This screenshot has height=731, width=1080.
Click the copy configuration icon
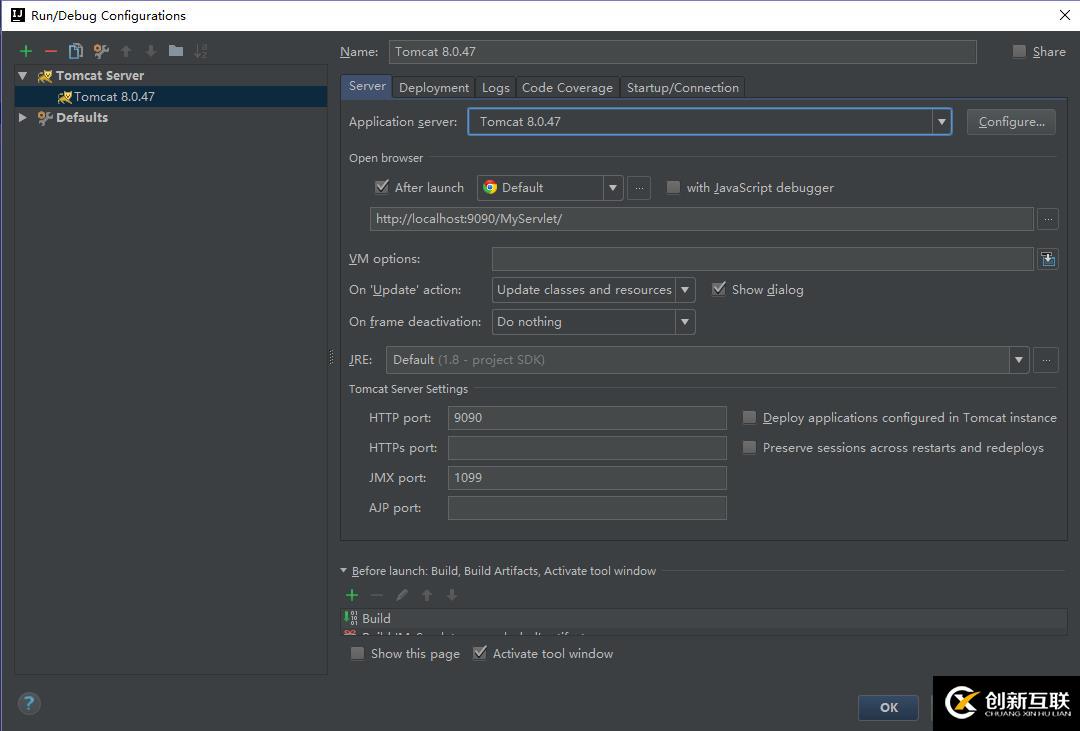(x=76, y=51)
